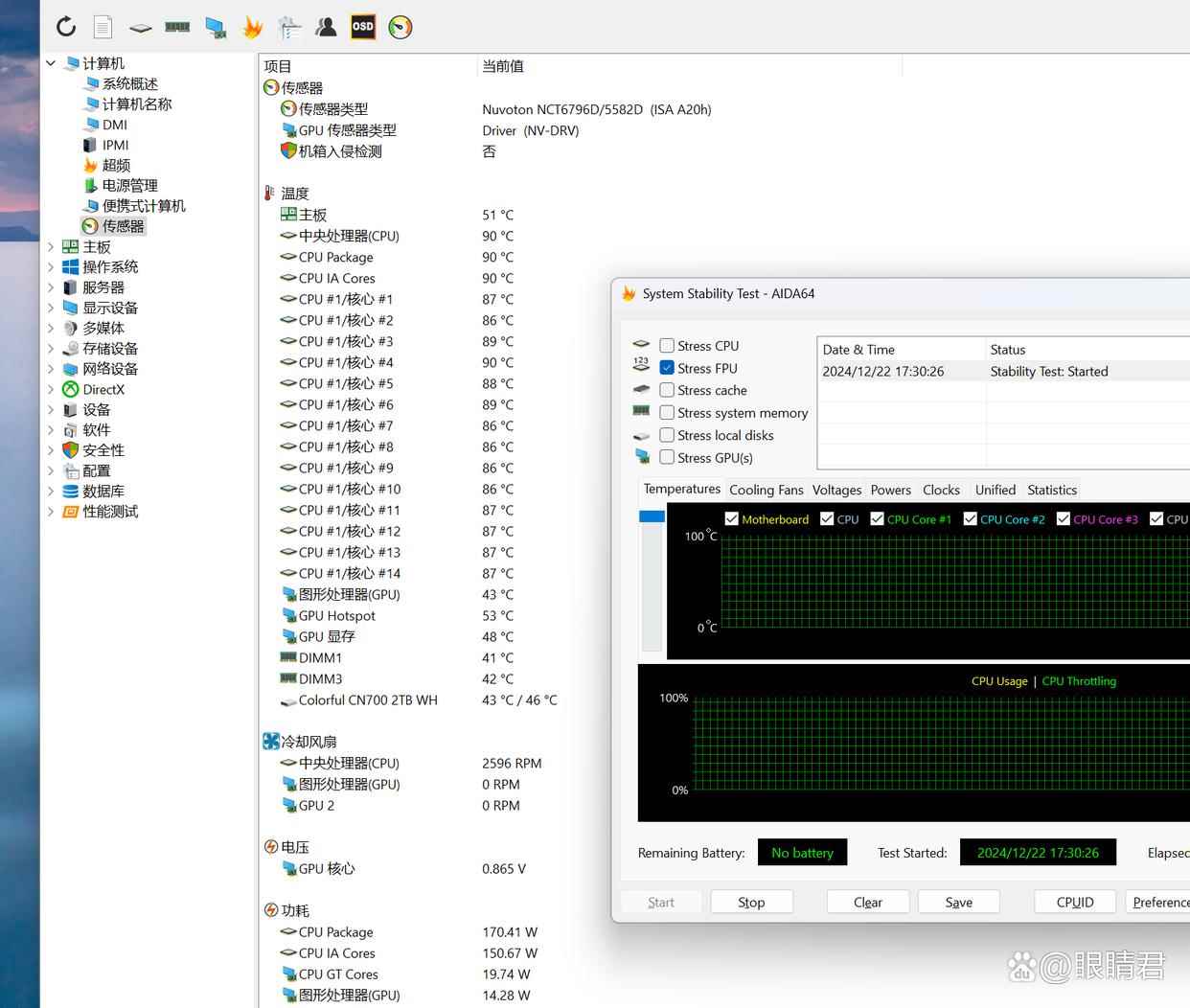1190x1008 pixels.
Task: Select 超频 in the tree
Action: pos(116,166)
